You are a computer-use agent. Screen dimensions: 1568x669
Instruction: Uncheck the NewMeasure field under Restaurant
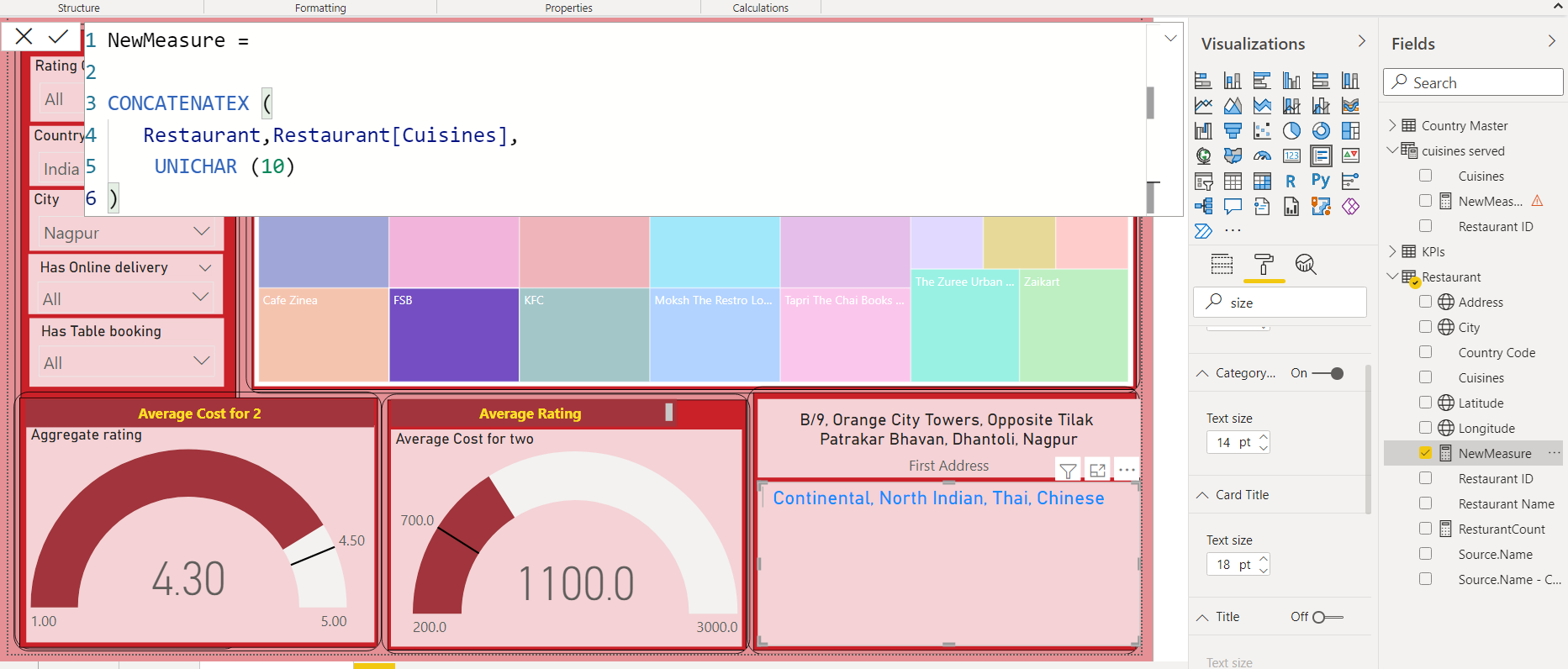pyautogui.click(x=1425, y=453)
